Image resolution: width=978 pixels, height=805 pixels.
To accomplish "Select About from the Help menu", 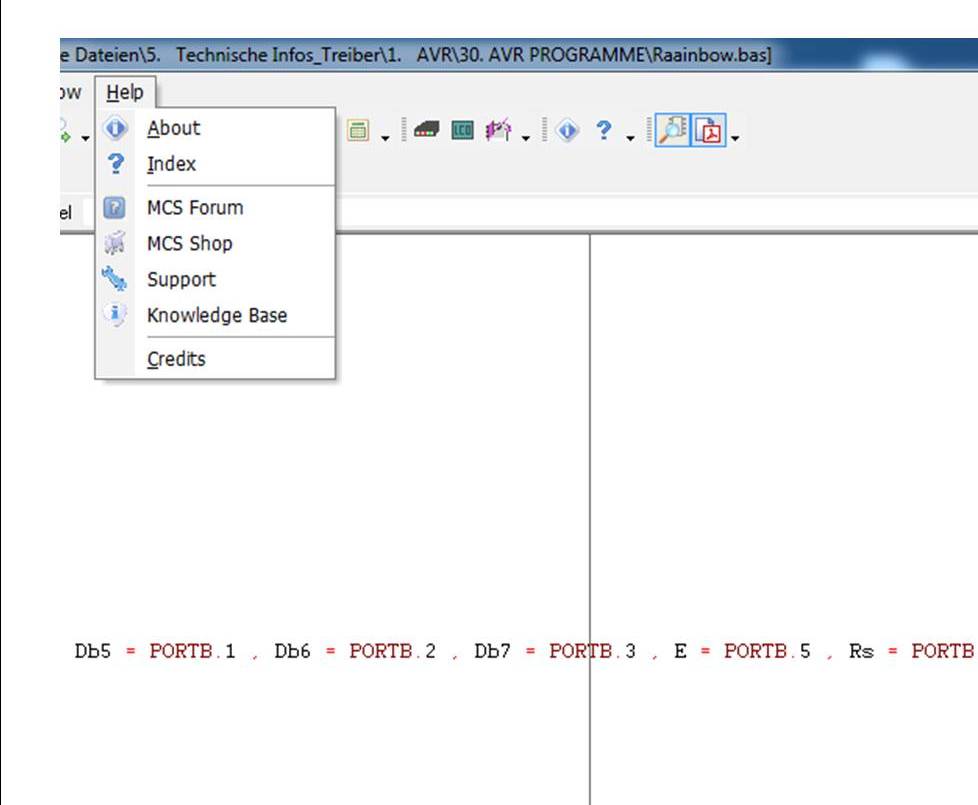I will [173, 128].
